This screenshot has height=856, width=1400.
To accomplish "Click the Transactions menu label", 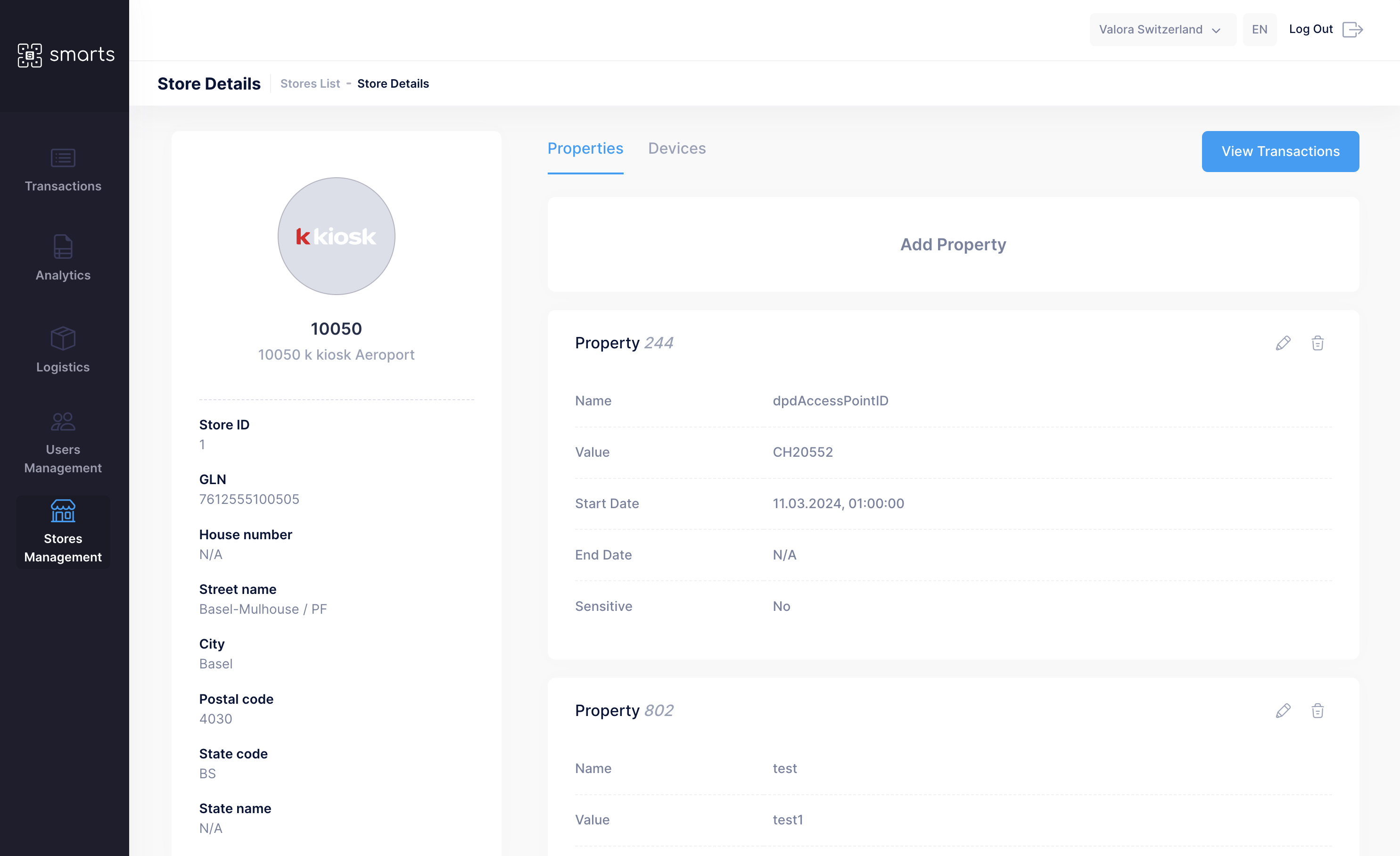I will tap(63, 186).
